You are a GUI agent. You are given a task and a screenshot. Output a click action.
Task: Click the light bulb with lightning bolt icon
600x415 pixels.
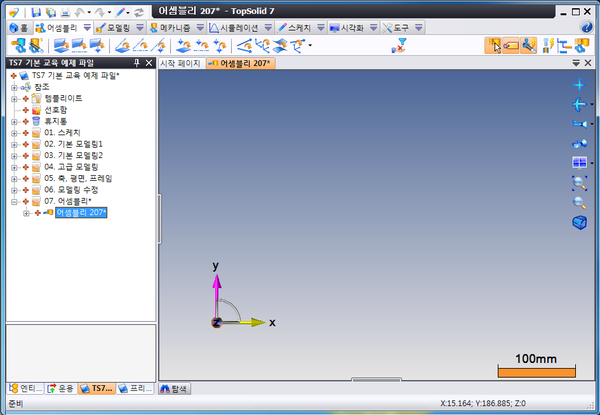point(548,46)
